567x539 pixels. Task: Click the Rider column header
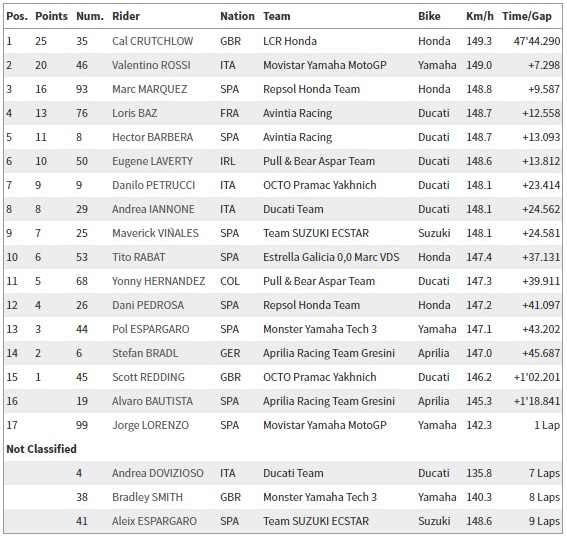click(x=126, y=16)
